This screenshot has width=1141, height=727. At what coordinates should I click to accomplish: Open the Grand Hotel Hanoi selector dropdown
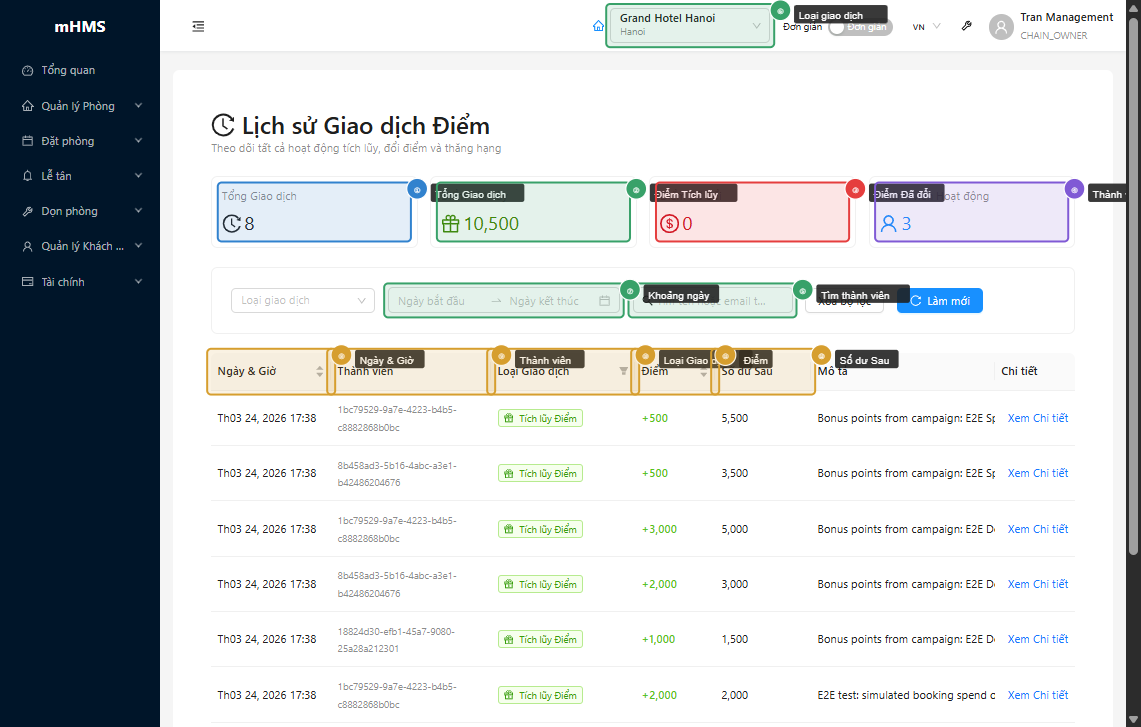(x=690, y=26)
